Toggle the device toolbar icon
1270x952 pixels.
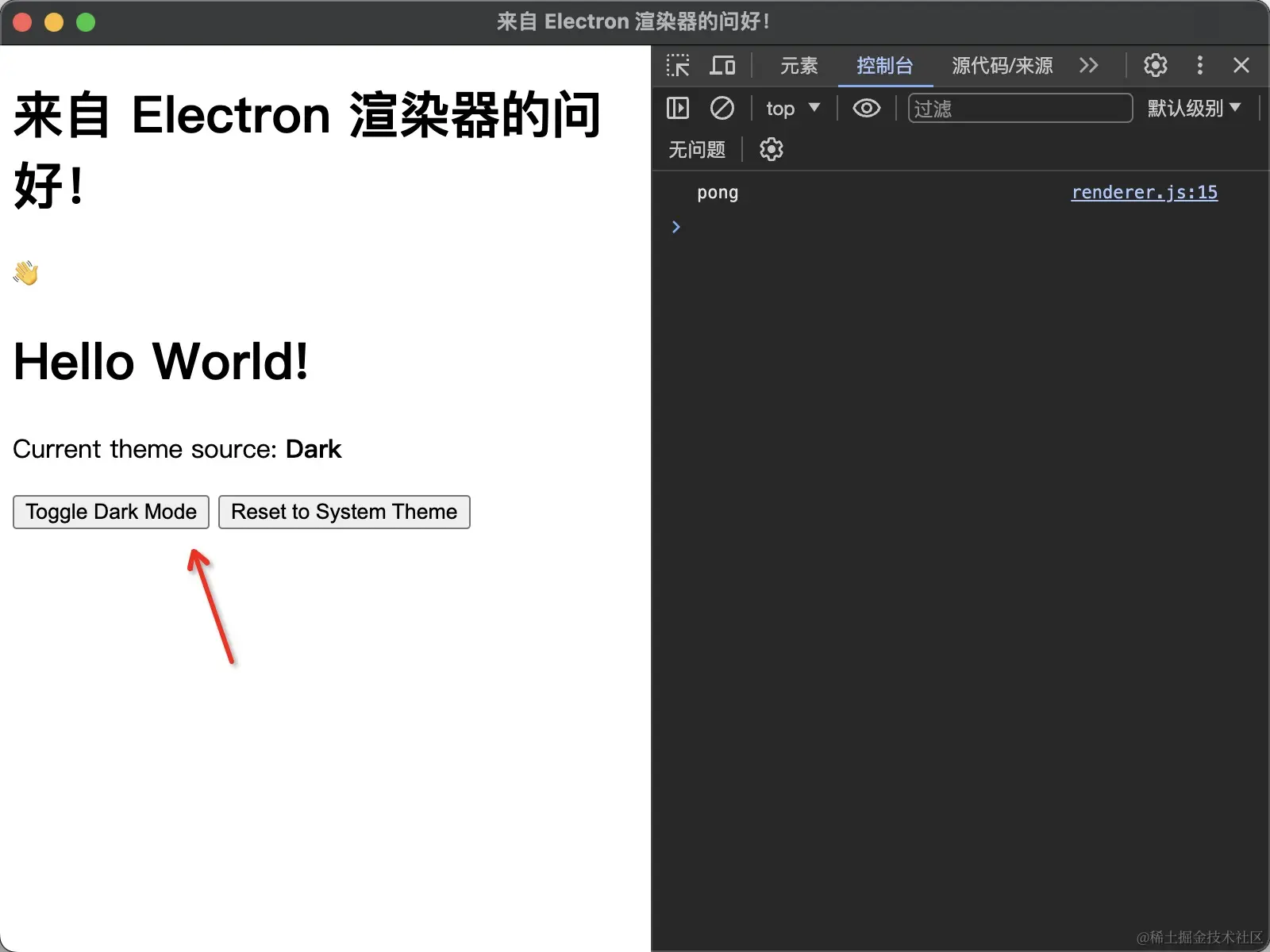click(722, 65)
